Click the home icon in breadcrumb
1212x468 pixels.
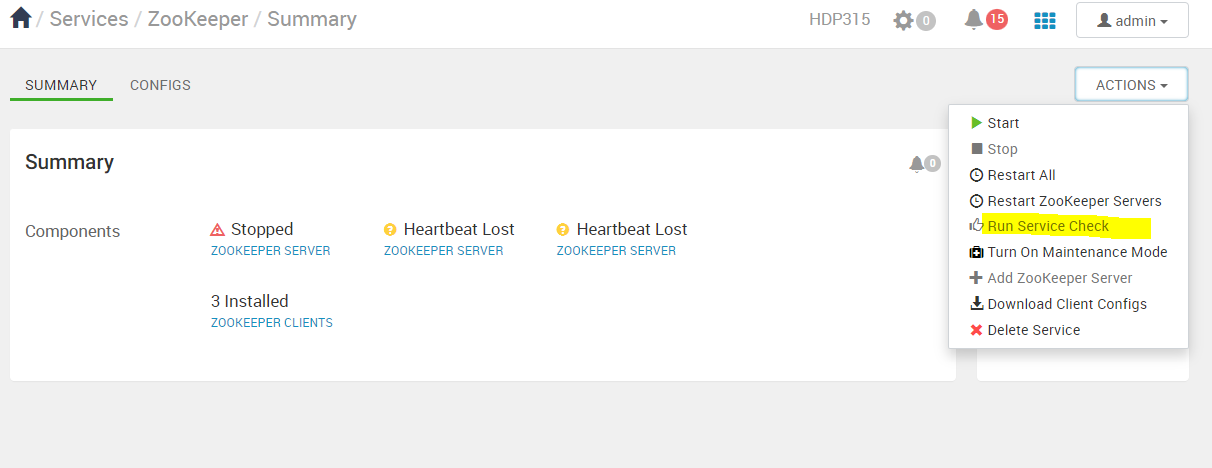coord(21,18)
